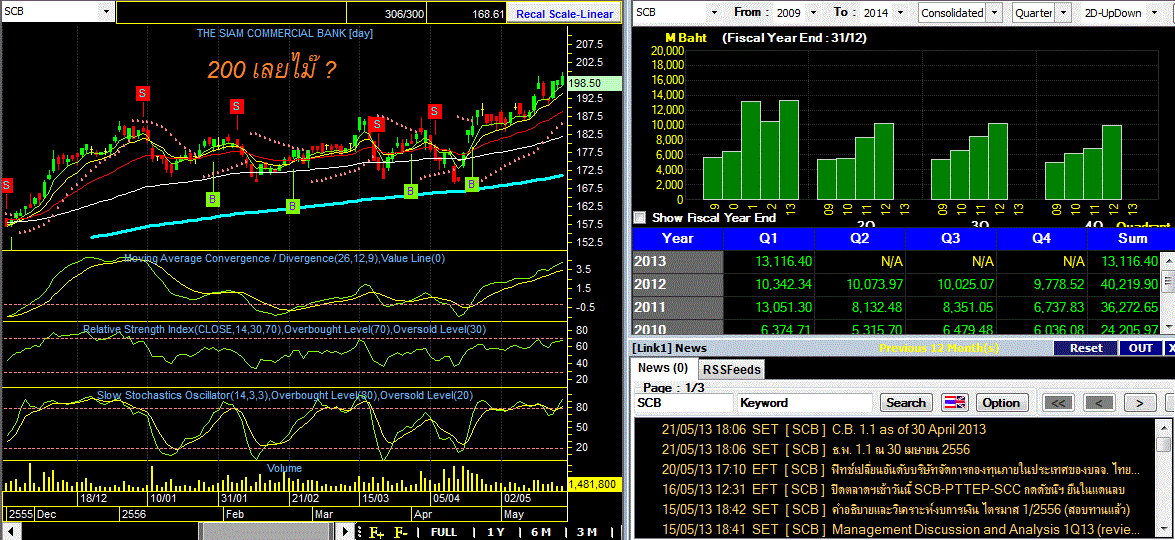Click the Sum column header
The width and height of the screenshot is (1175, 540).
(x=1132, y=239)
